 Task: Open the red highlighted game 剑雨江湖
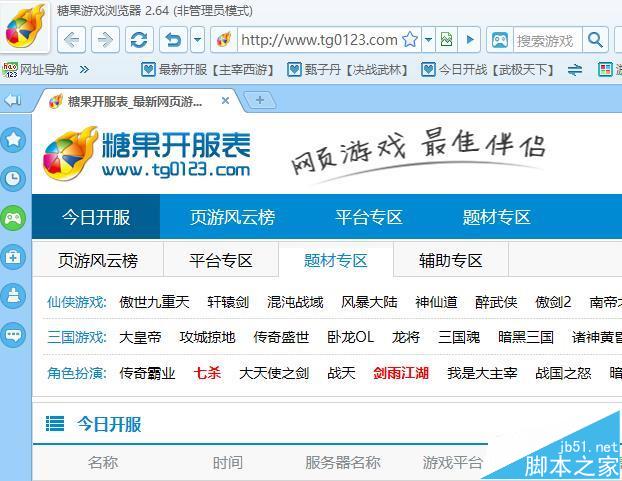(401, 373)
